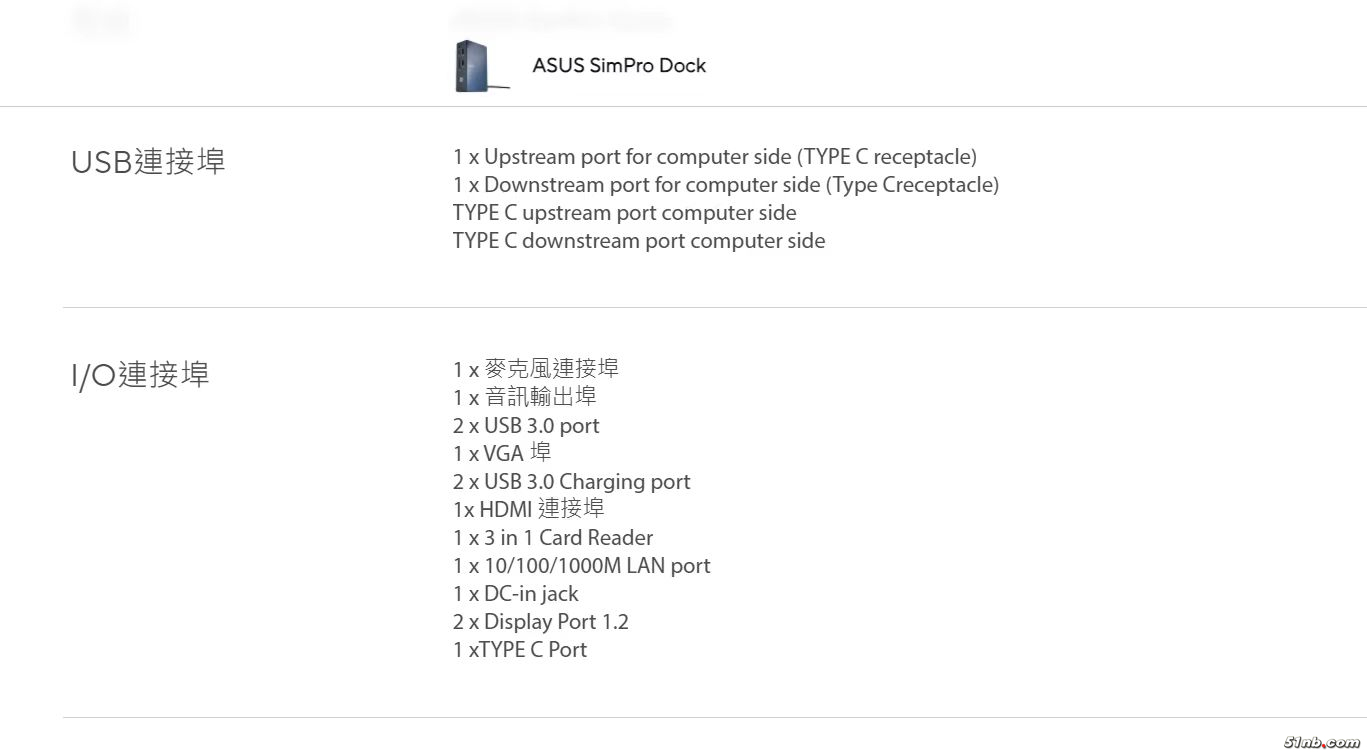This screenshot has height=755, width=1367.
Task: Click the 1x HDMI 連接埠 entry
Action: click(528, 510)
